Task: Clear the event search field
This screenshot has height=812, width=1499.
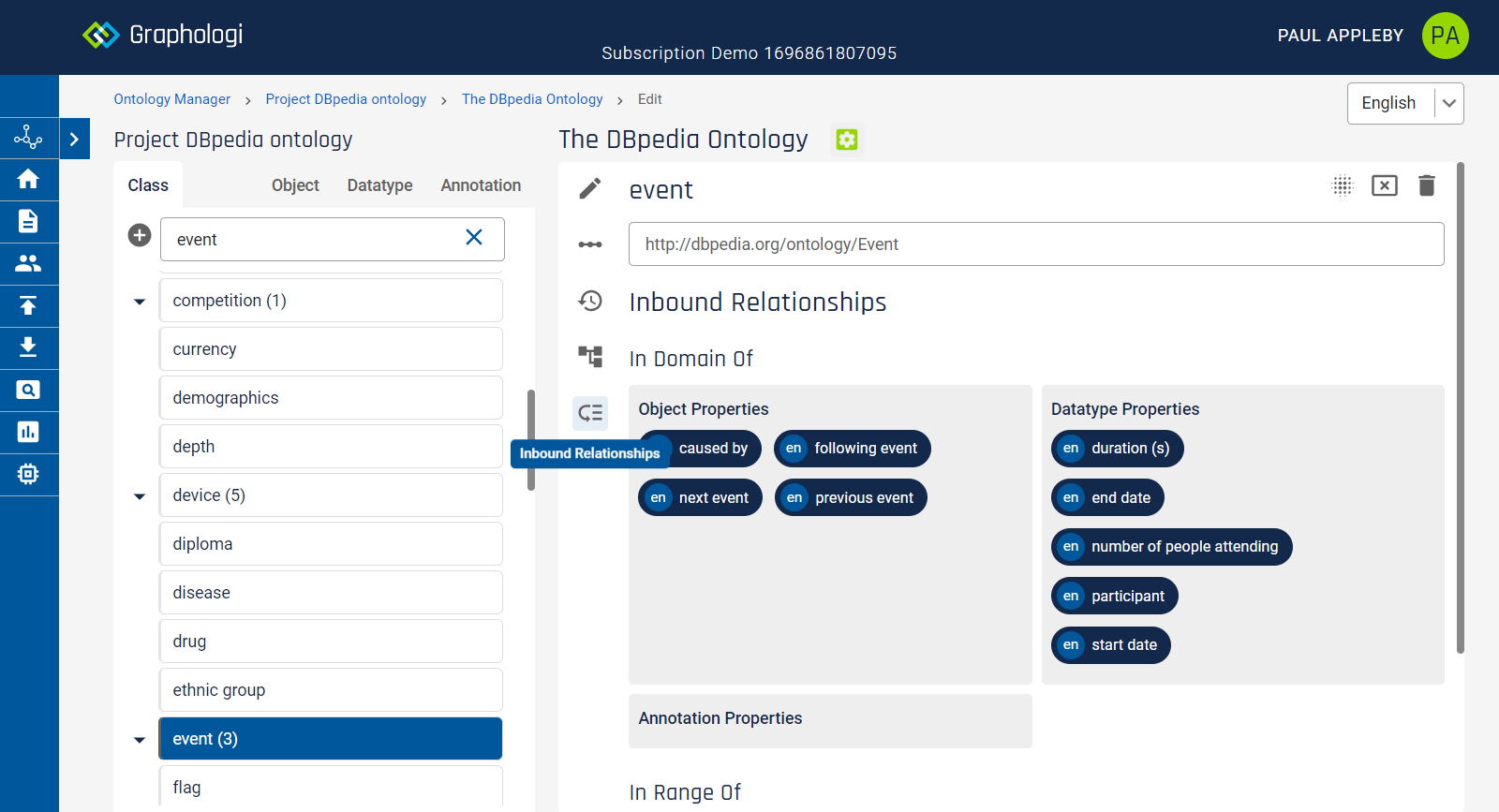Action: (x=474, y=238)
